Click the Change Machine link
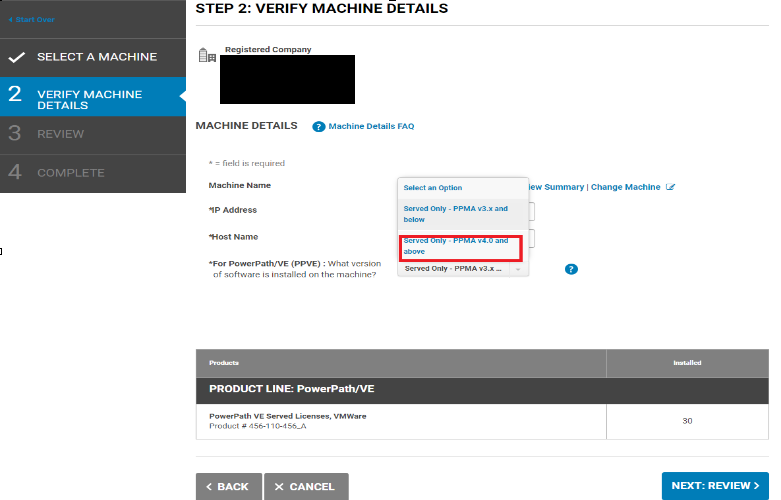The image size is (781, 500). [625, 187]
